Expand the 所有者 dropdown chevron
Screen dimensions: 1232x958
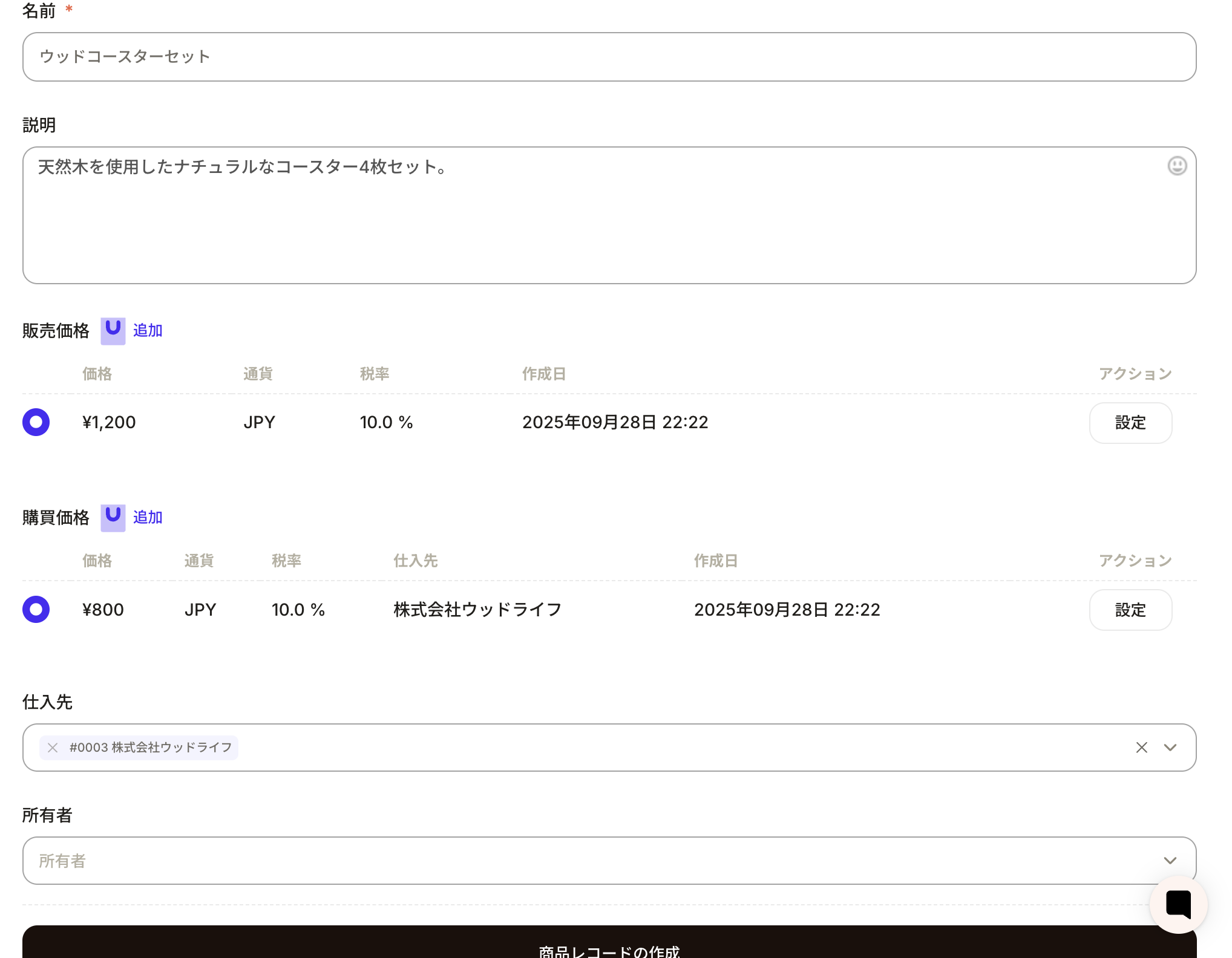tap(1170, 861)
